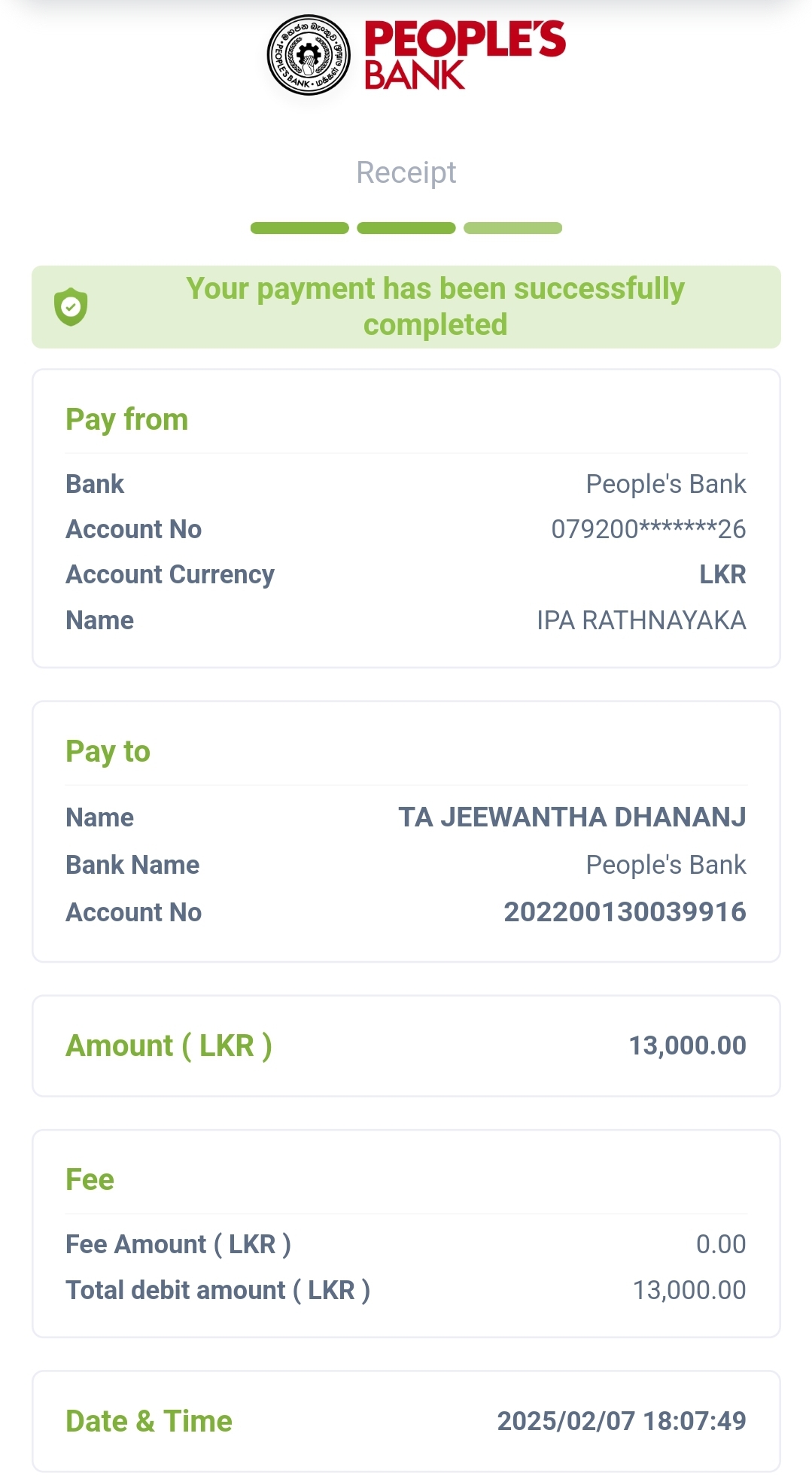Screen dimensions: 812x1482
Task: Click the date and time 2025/02/07 18:07:49
Action: (621, 1421)
